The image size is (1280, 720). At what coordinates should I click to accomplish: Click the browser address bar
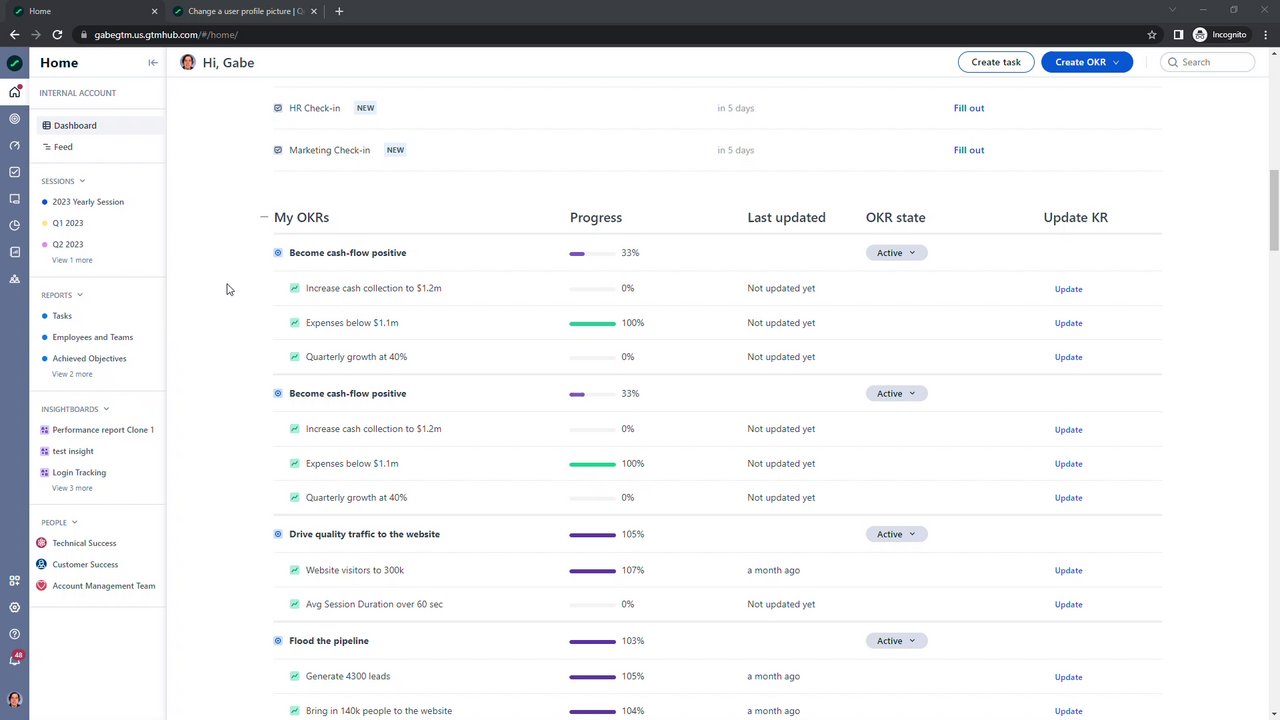point(610,34)
